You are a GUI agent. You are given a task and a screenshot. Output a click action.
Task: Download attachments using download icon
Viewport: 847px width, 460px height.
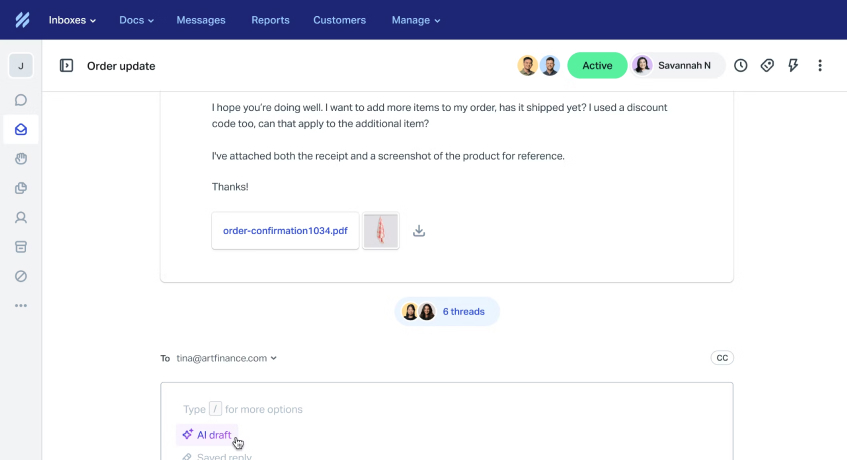(419, 231)
